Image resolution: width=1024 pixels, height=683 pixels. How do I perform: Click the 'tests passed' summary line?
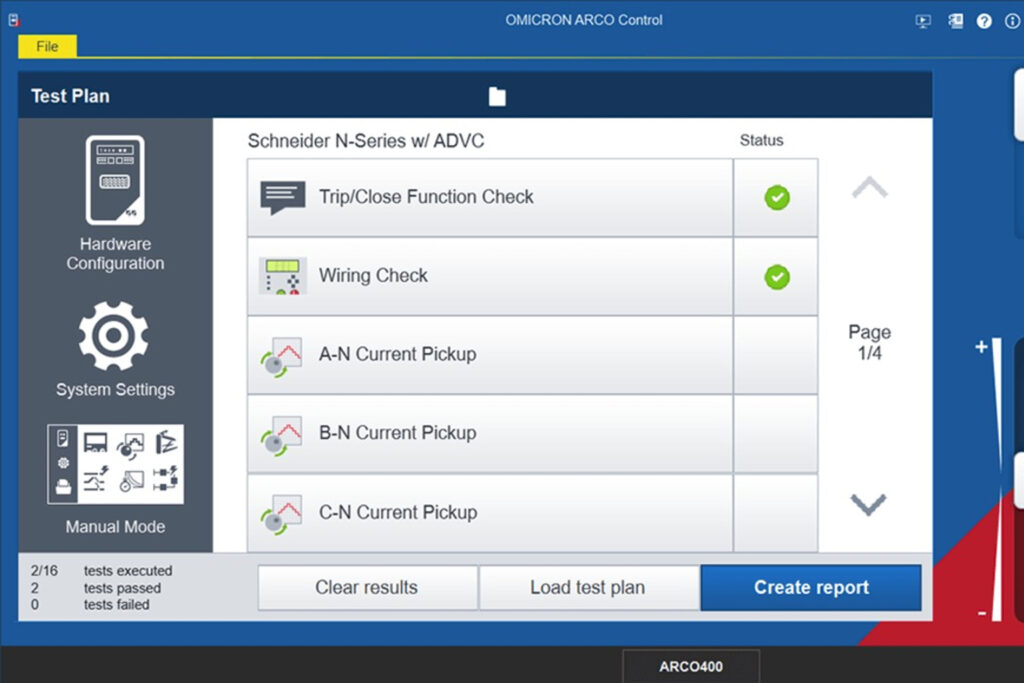tap(97, 588)
